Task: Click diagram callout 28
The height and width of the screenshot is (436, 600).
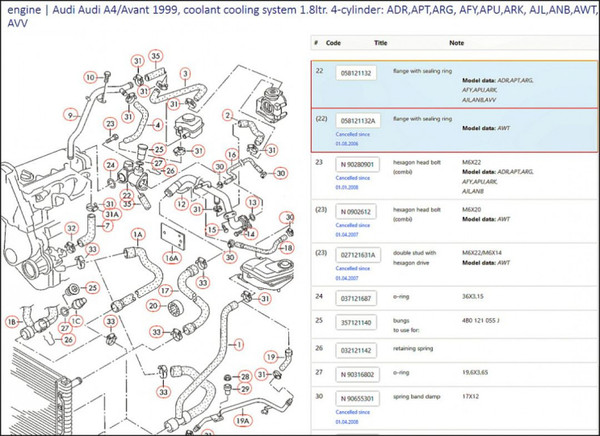Action: [x=245, y=377]
